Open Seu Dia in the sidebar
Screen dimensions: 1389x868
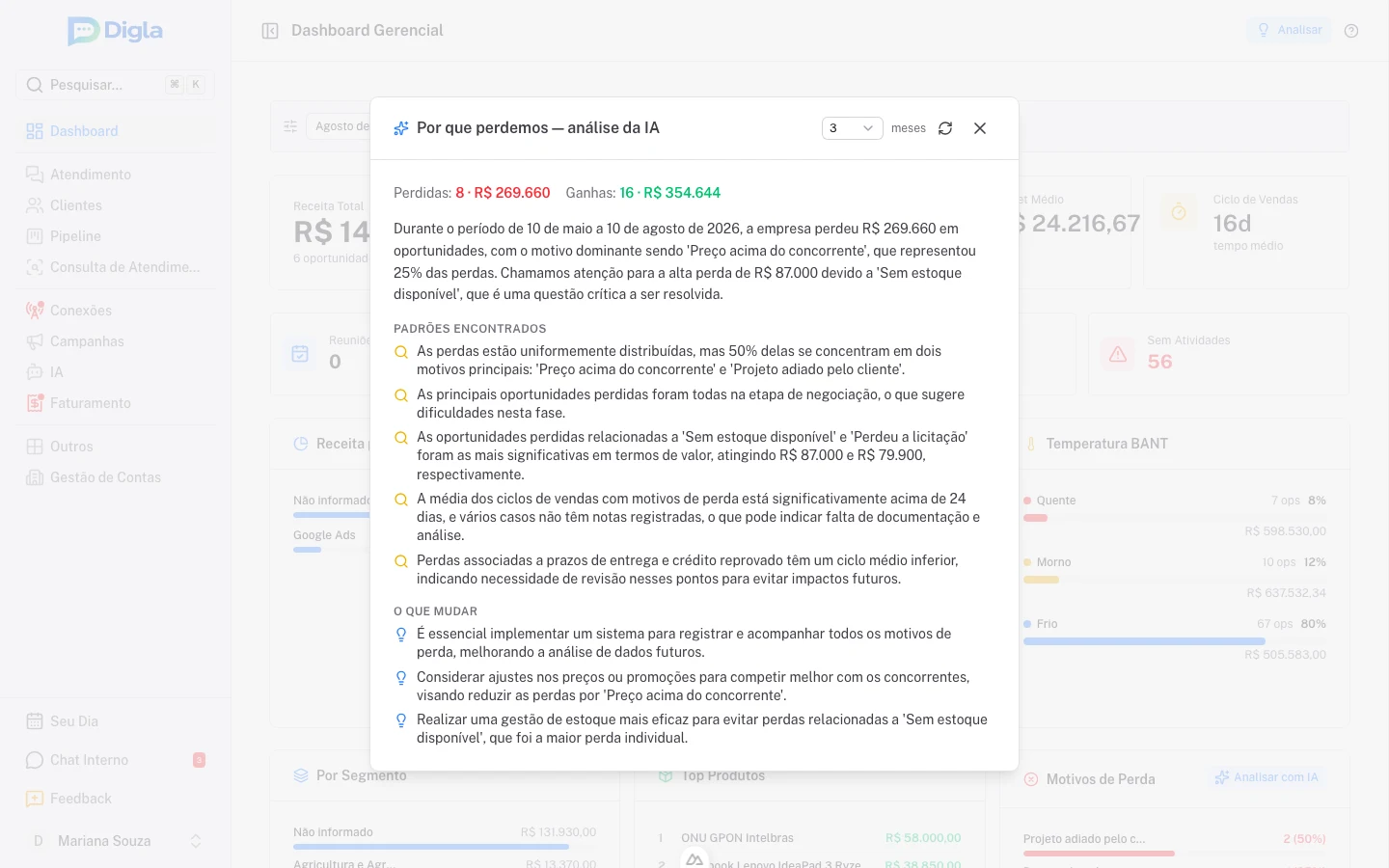(x=116, y=721)
